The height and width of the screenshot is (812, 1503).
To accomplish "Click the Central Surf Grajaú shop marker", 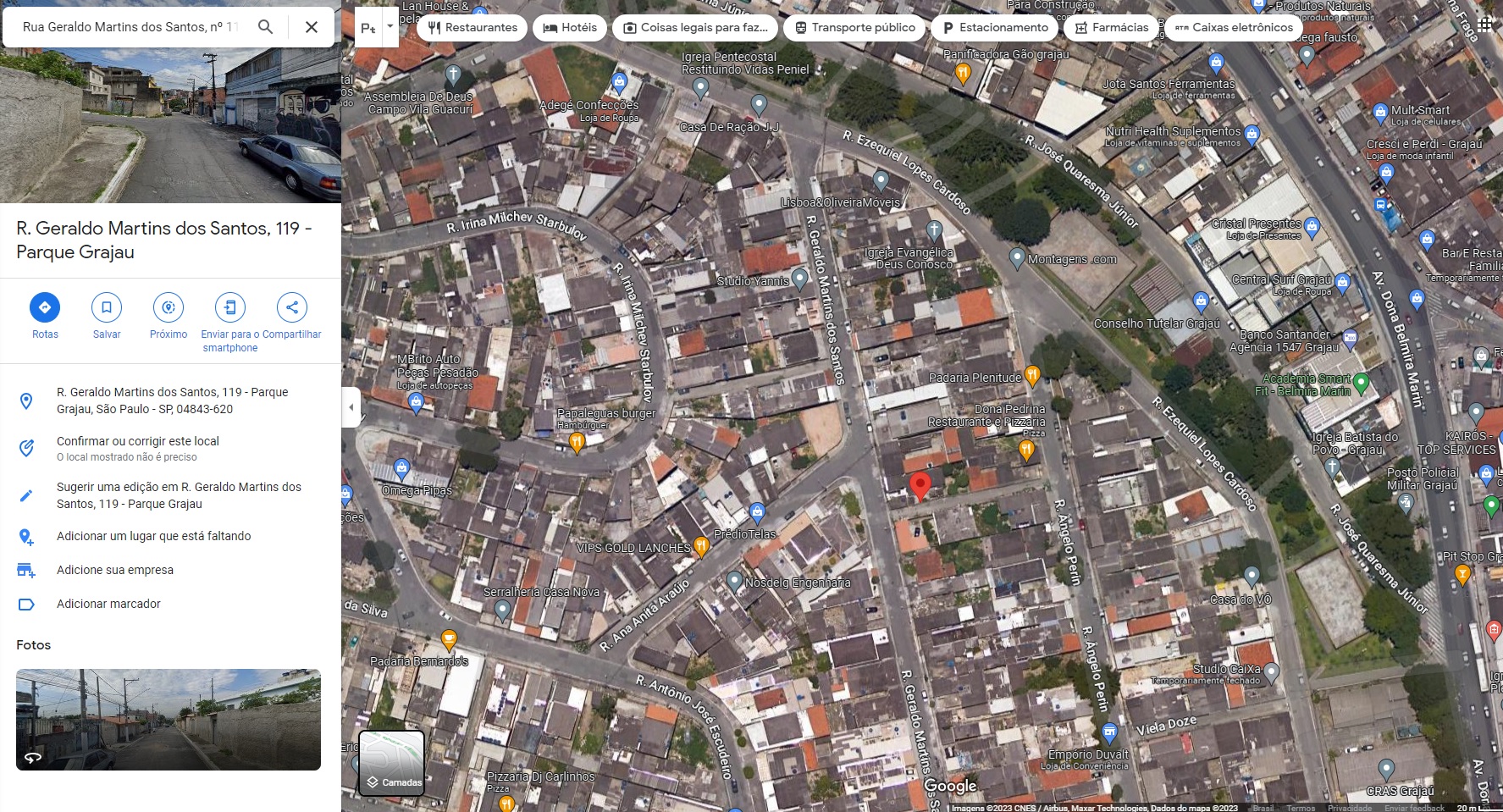I will pos(1342,283).
